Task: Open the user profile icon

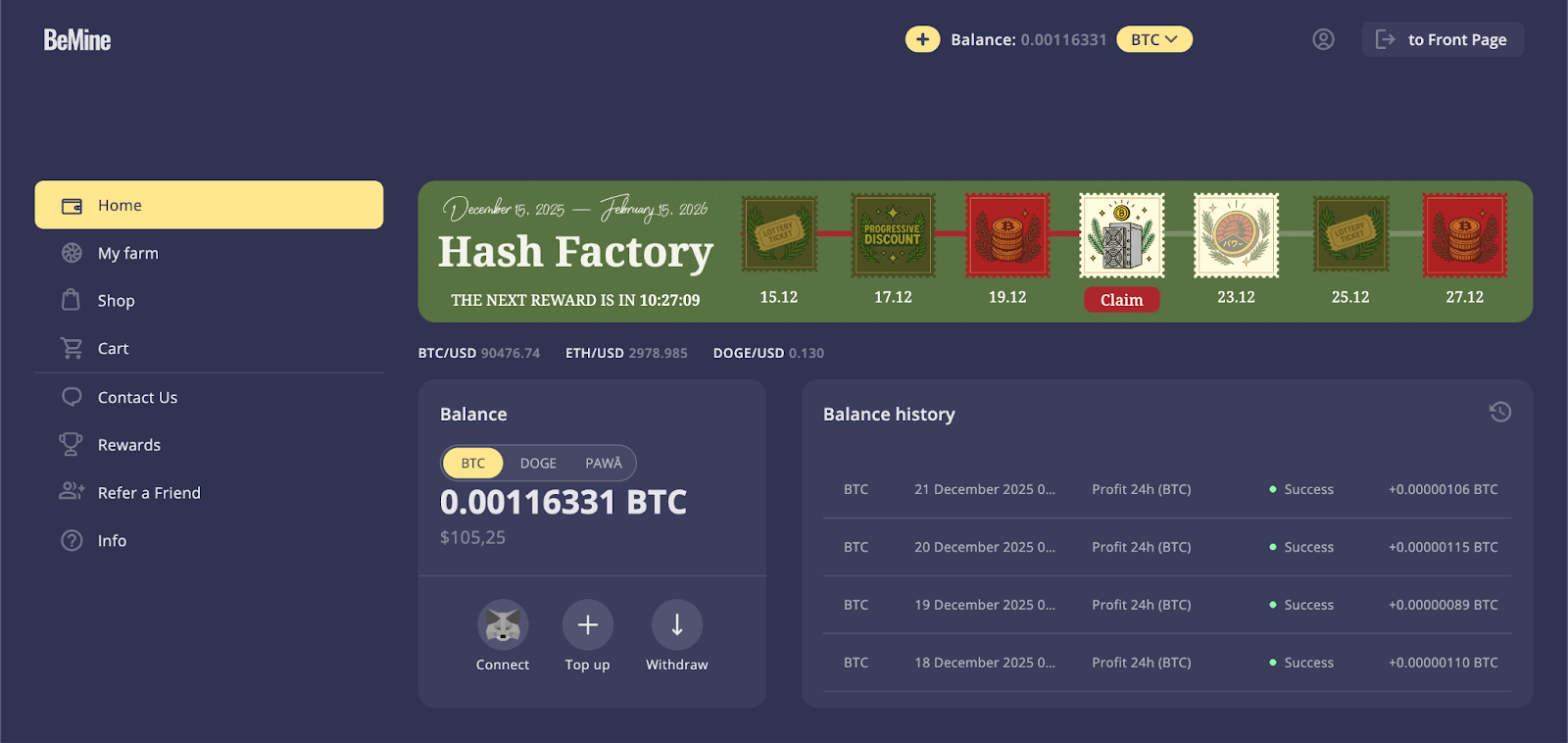Action: coord(1323,39)
